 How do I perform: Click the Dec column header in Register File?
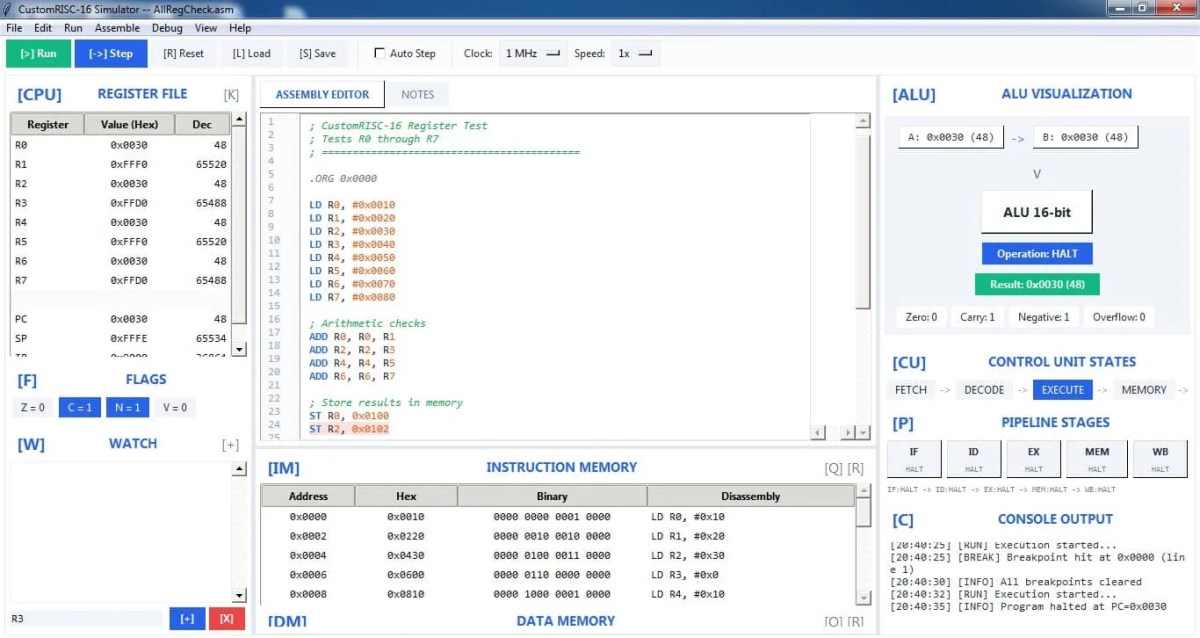(x=203, y=125)
